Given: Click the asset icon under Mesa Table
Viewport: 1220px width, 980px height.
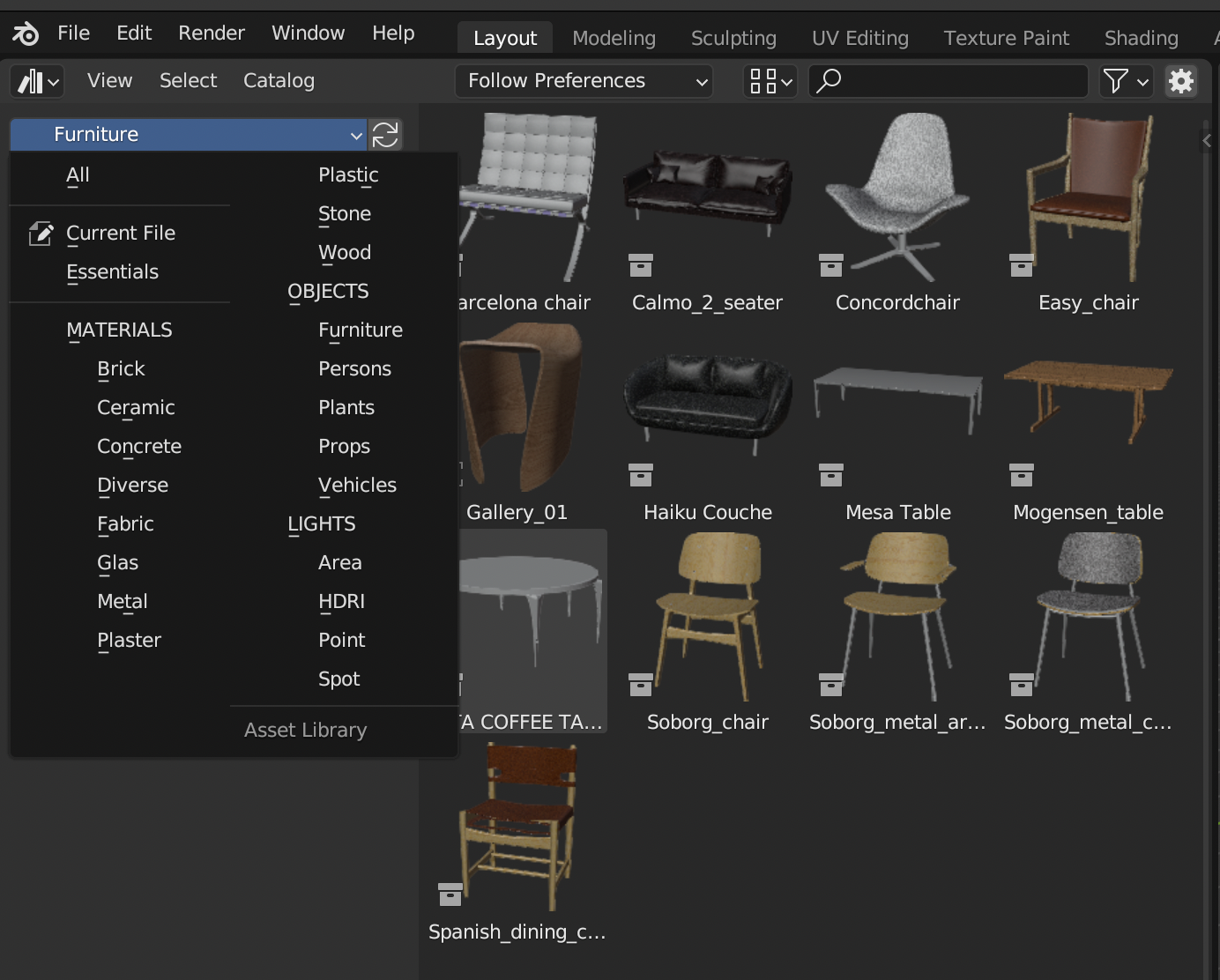Looking at the screenshot, I should tap(831, 475).
